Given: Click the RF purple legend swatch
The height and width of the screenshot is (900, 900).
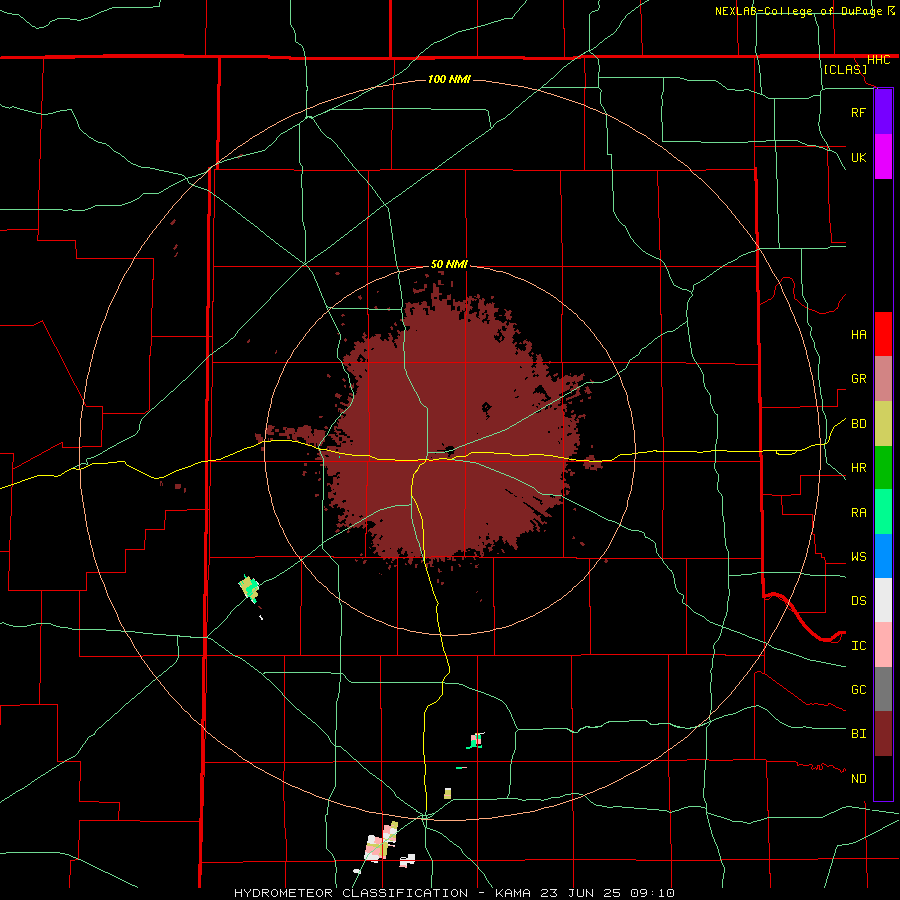Looking at the screenshot, I should 883,112.
